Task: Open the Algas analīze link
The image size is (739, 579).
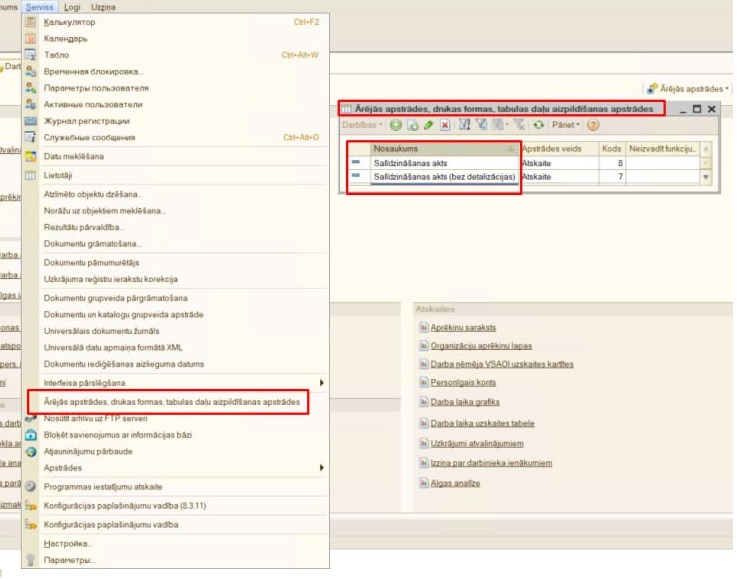Action: click(455, 483)
